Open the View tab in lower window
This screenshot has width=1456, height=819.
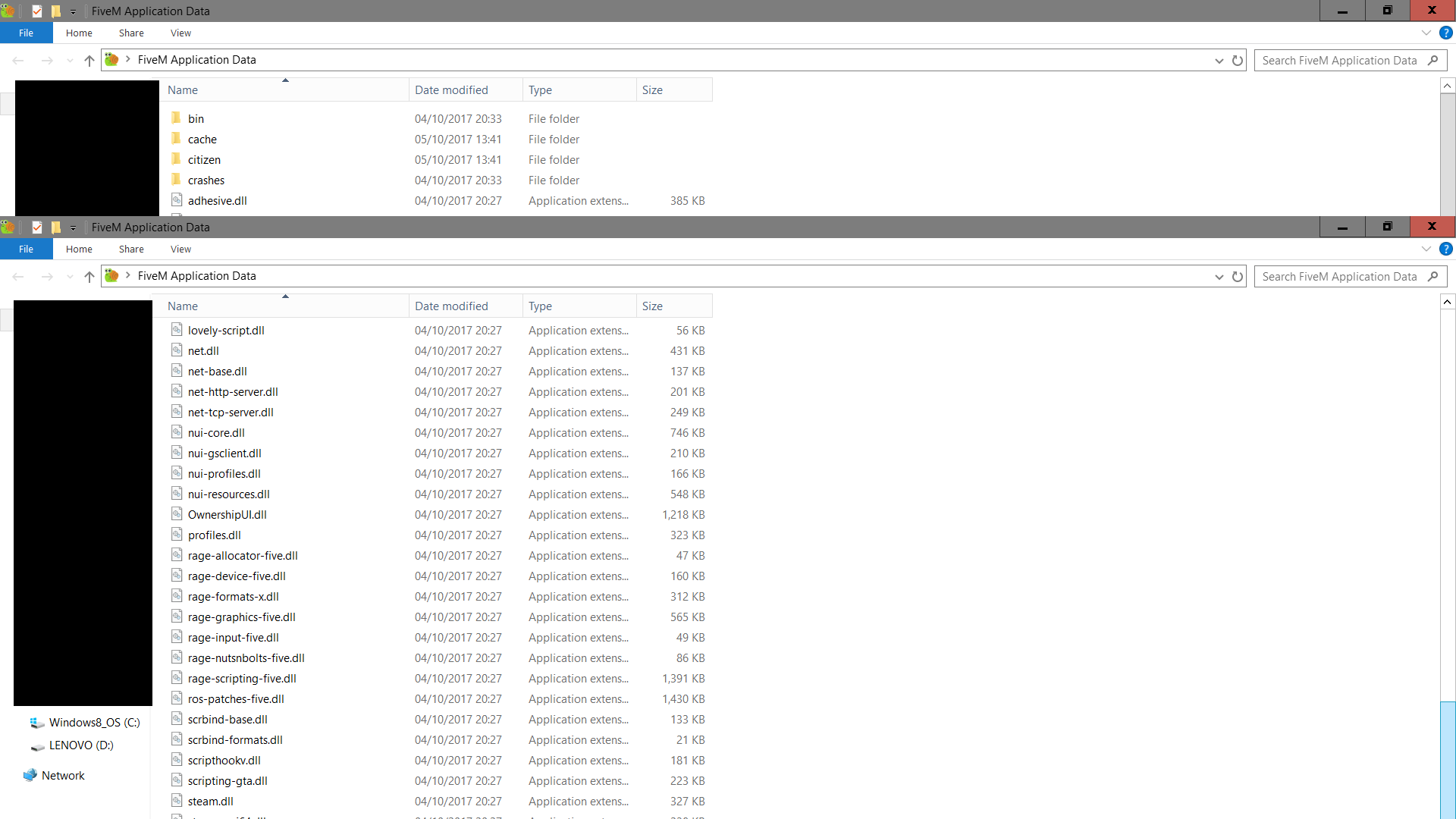coord(180,249)
